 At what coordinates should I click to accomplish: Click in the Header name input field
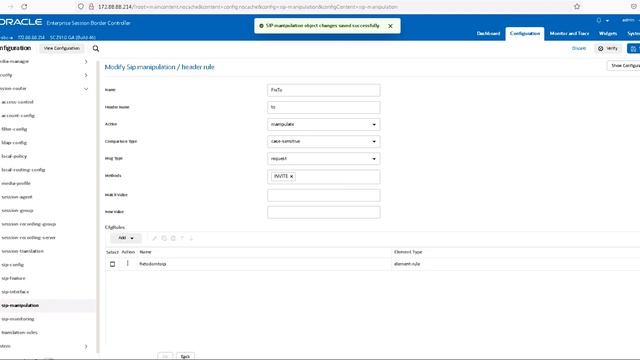coord(324,107)
